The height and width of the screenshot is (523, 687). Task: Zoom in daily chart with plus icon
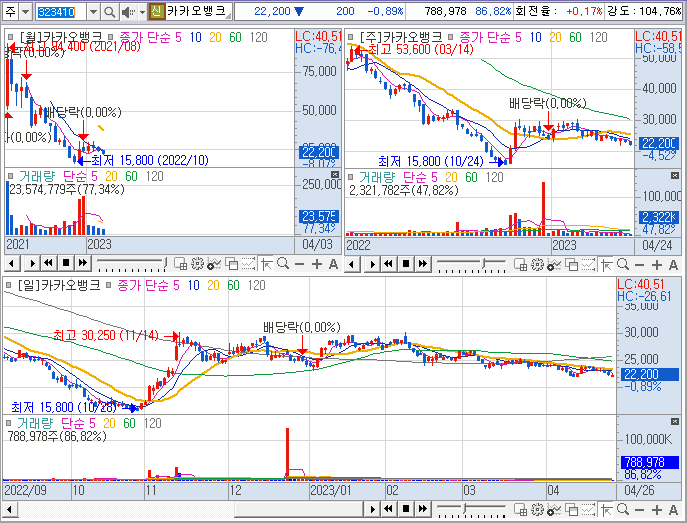click(657, 509)
